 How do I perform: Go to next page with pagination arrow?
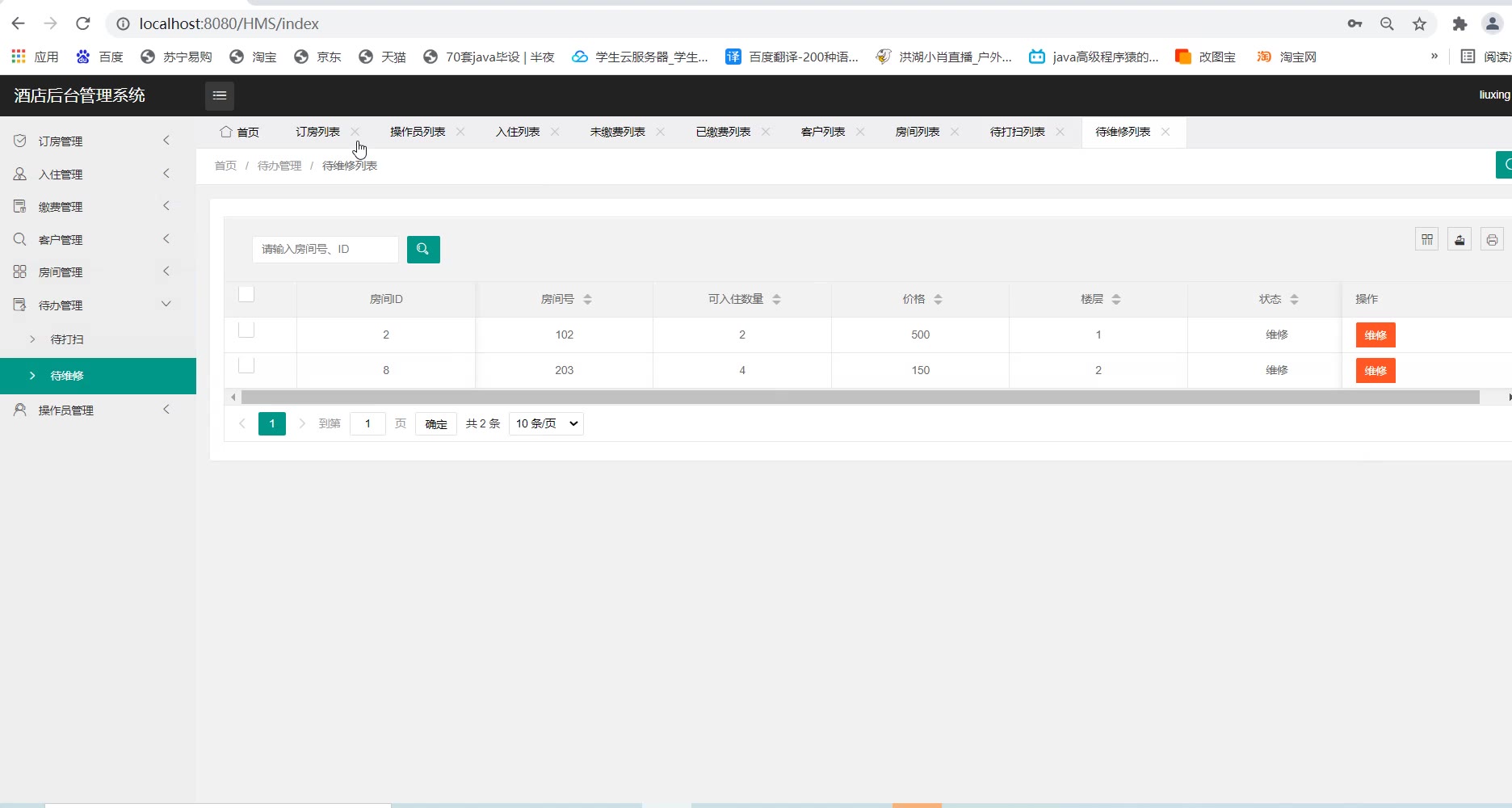(302, 423)
